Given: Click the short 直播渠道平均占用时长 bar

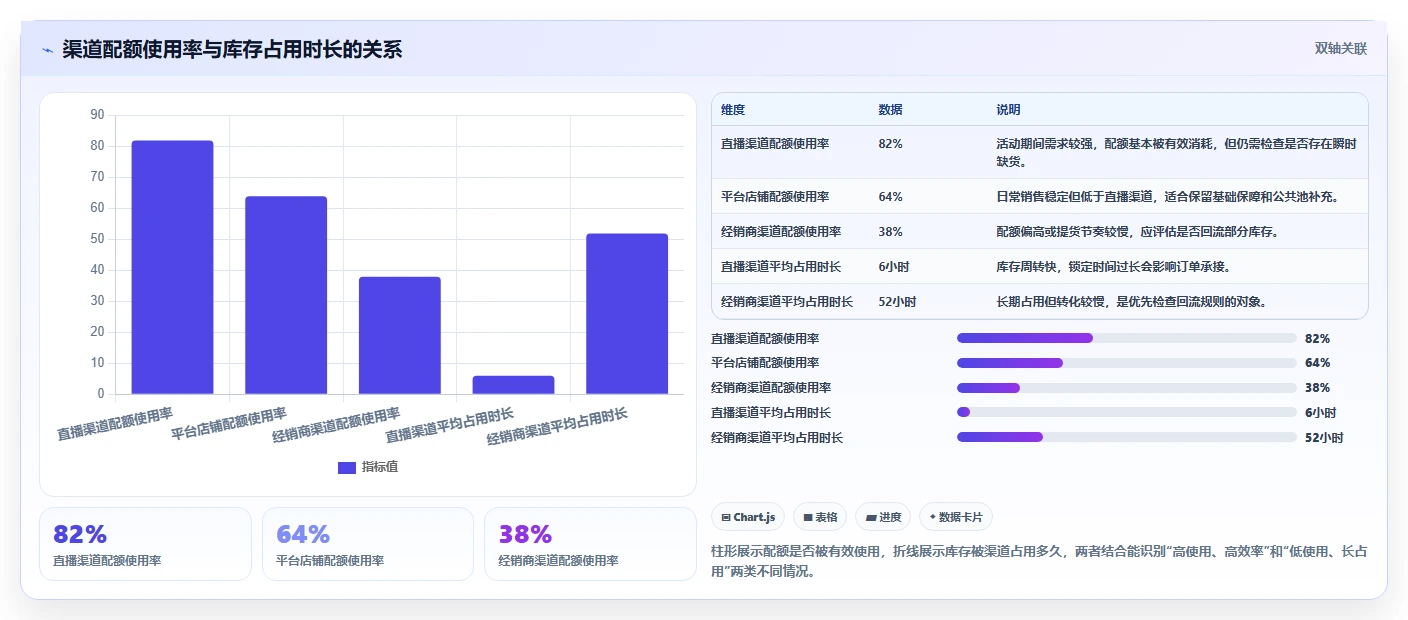Looking at the screenshot, I should 513,385.
